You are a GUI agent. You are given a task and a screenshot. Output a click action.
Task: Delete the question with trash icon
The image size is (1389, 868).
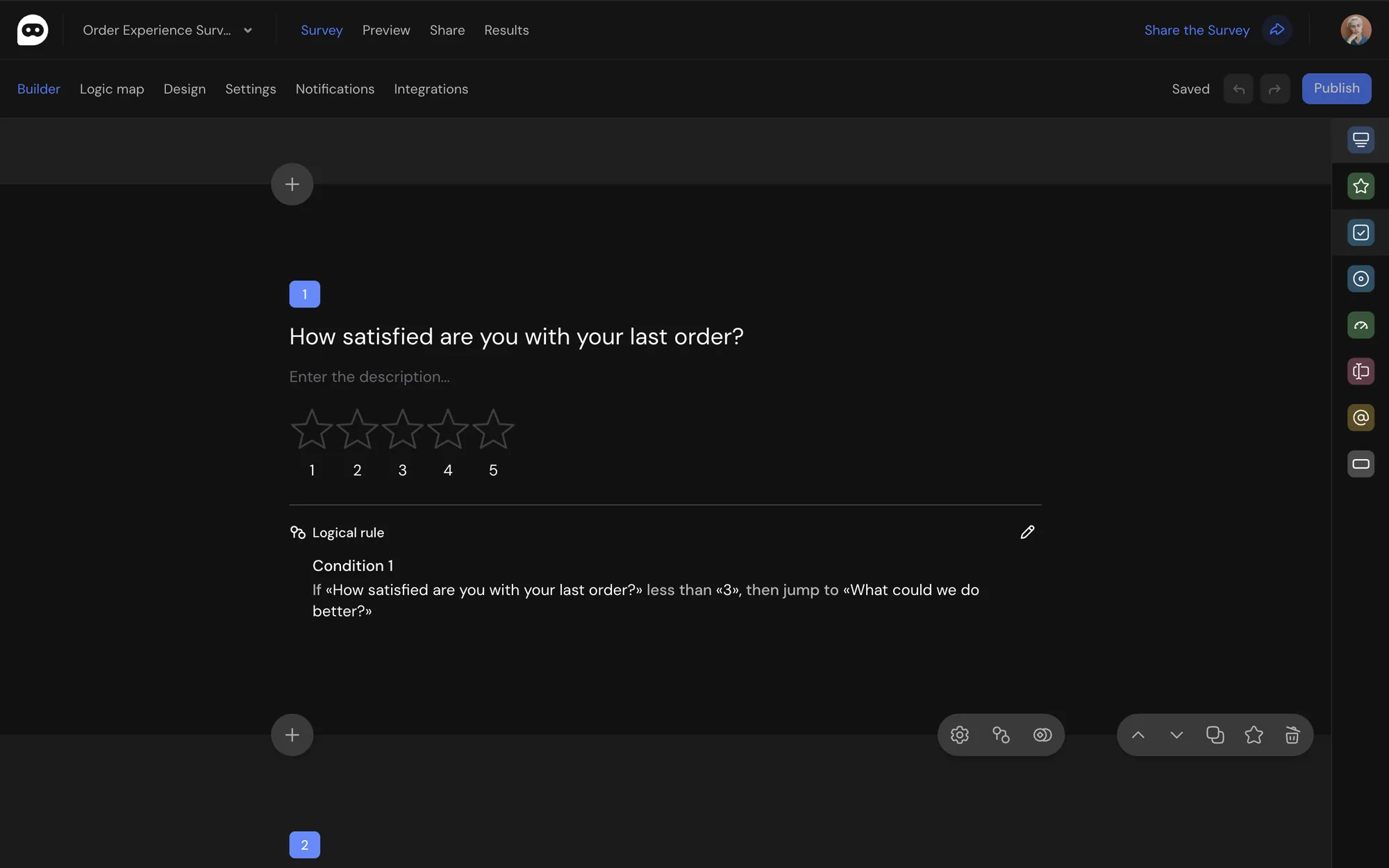[1292, 735]
